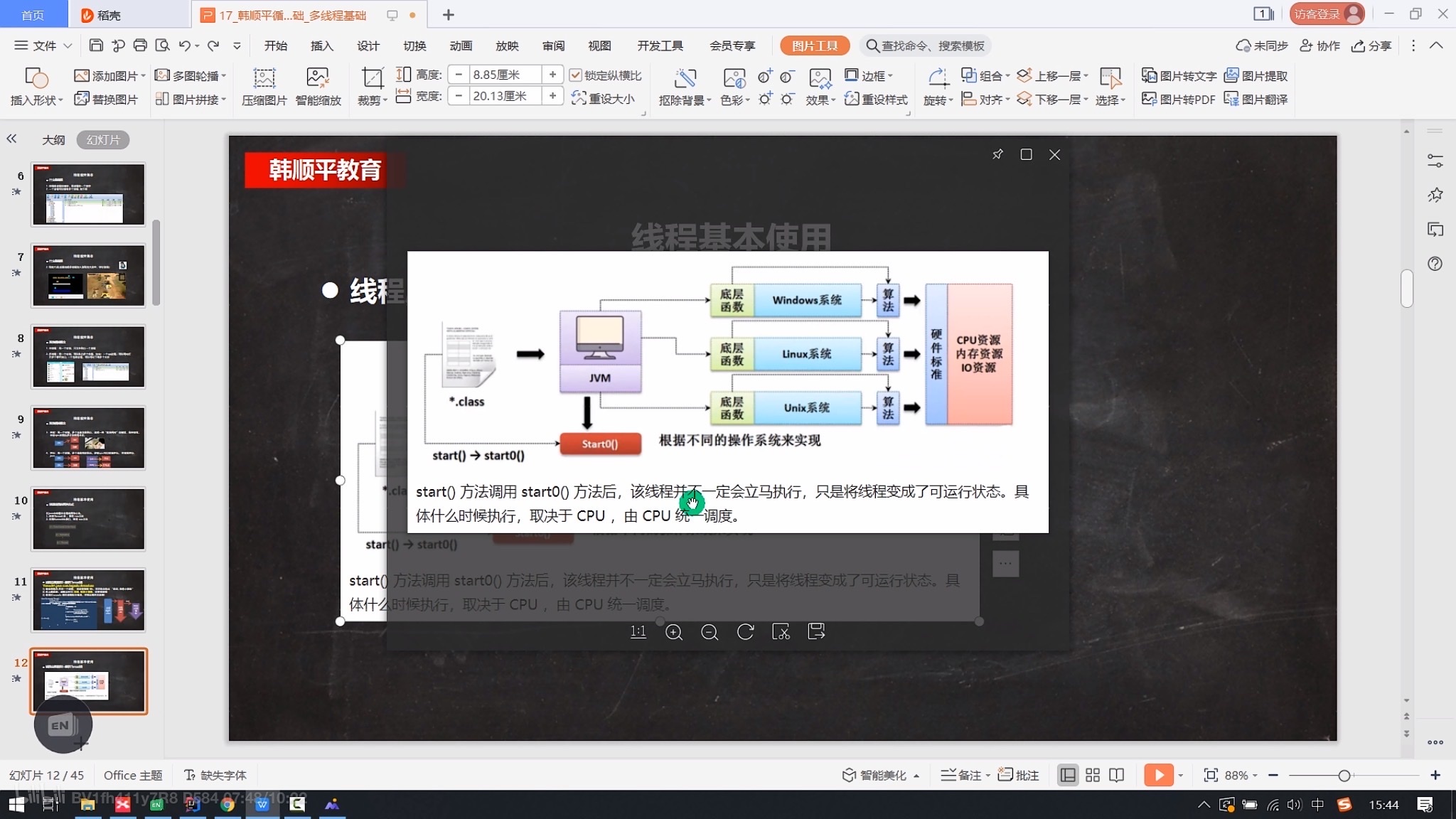This screenshot has height=819, width=1456.
Task: Click the 重设大小 reset size button
Action: (603, 99)
